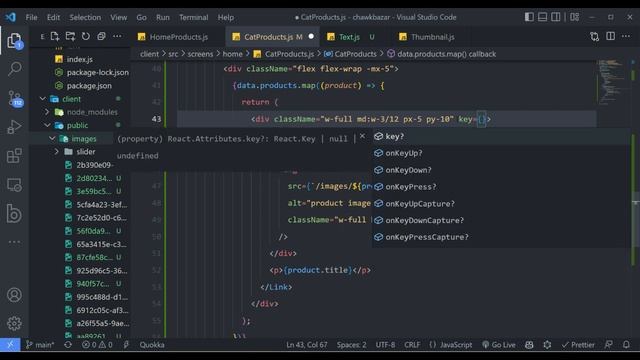
Task: Close the unsaved CatProducts.js tab dot
Action: [311, 36]
